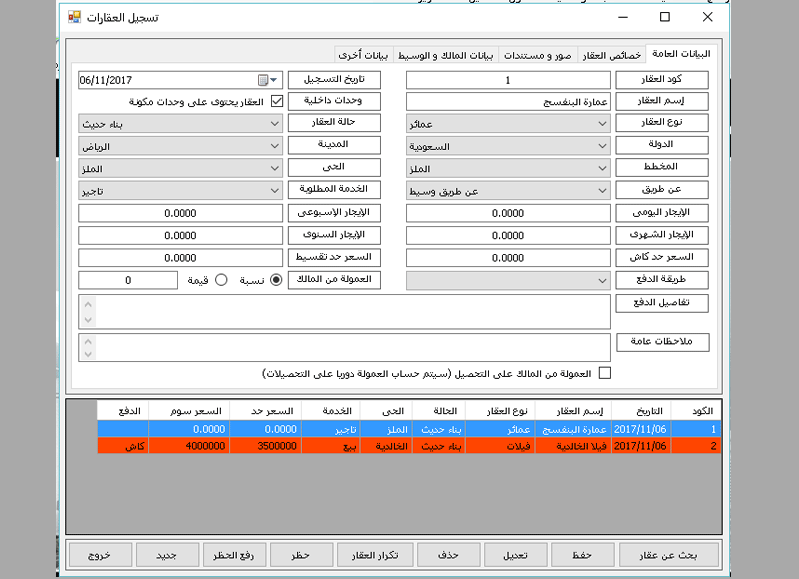Click the تاجير cell in row 1
799x579 pixels.
[331, 429]
